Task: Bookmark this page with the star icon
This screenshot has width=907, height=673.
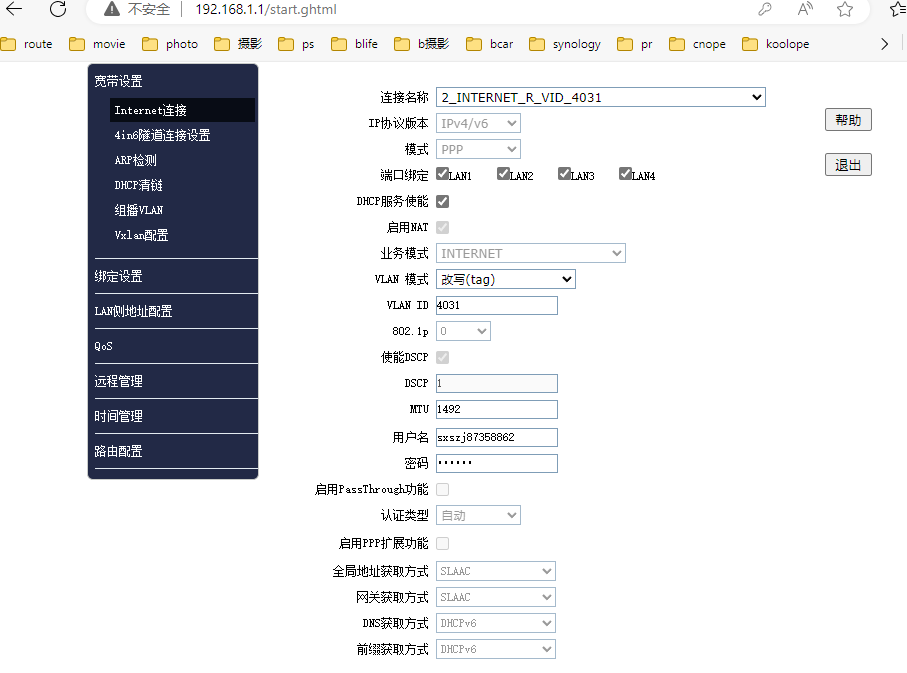Action: pyautogui.click(x=845, y=9)
